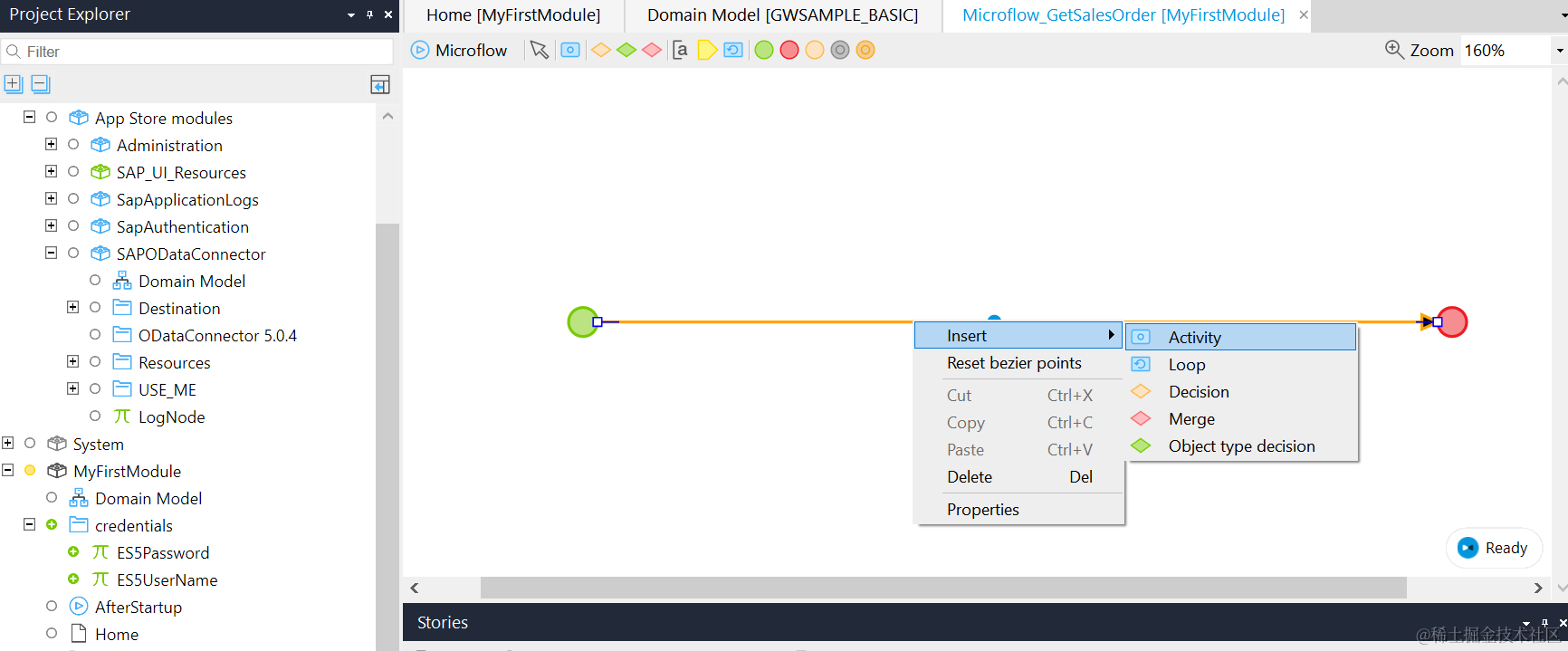Viewport: 1568px width, 651px height.
Task: Expand the SAP_UI_Resources module
Action: [x=51, y=171]
